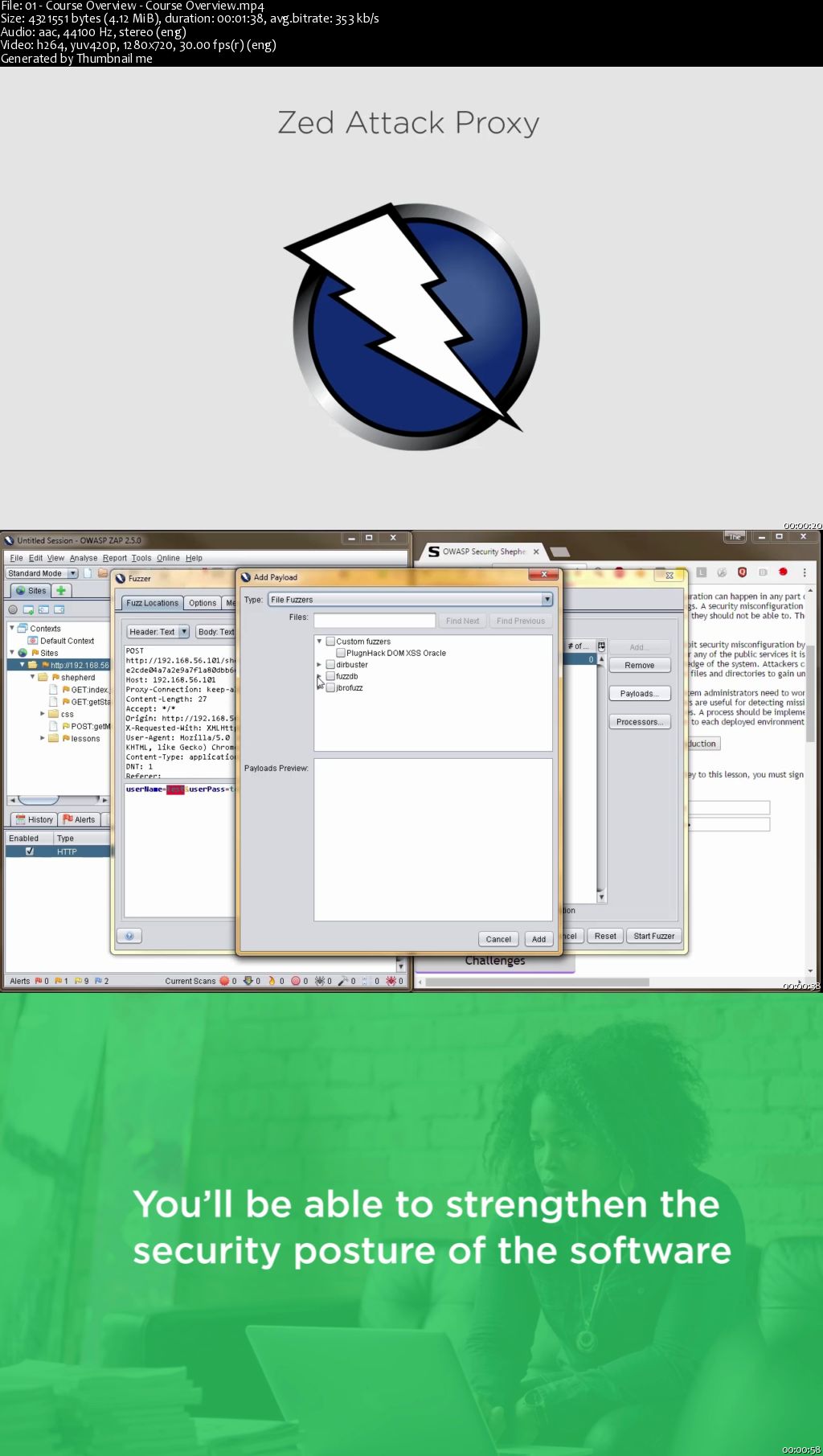The image size is (823, 1456).
Task: Click the New Session icon in ZAP toolbar
Action: coord(89,573)
